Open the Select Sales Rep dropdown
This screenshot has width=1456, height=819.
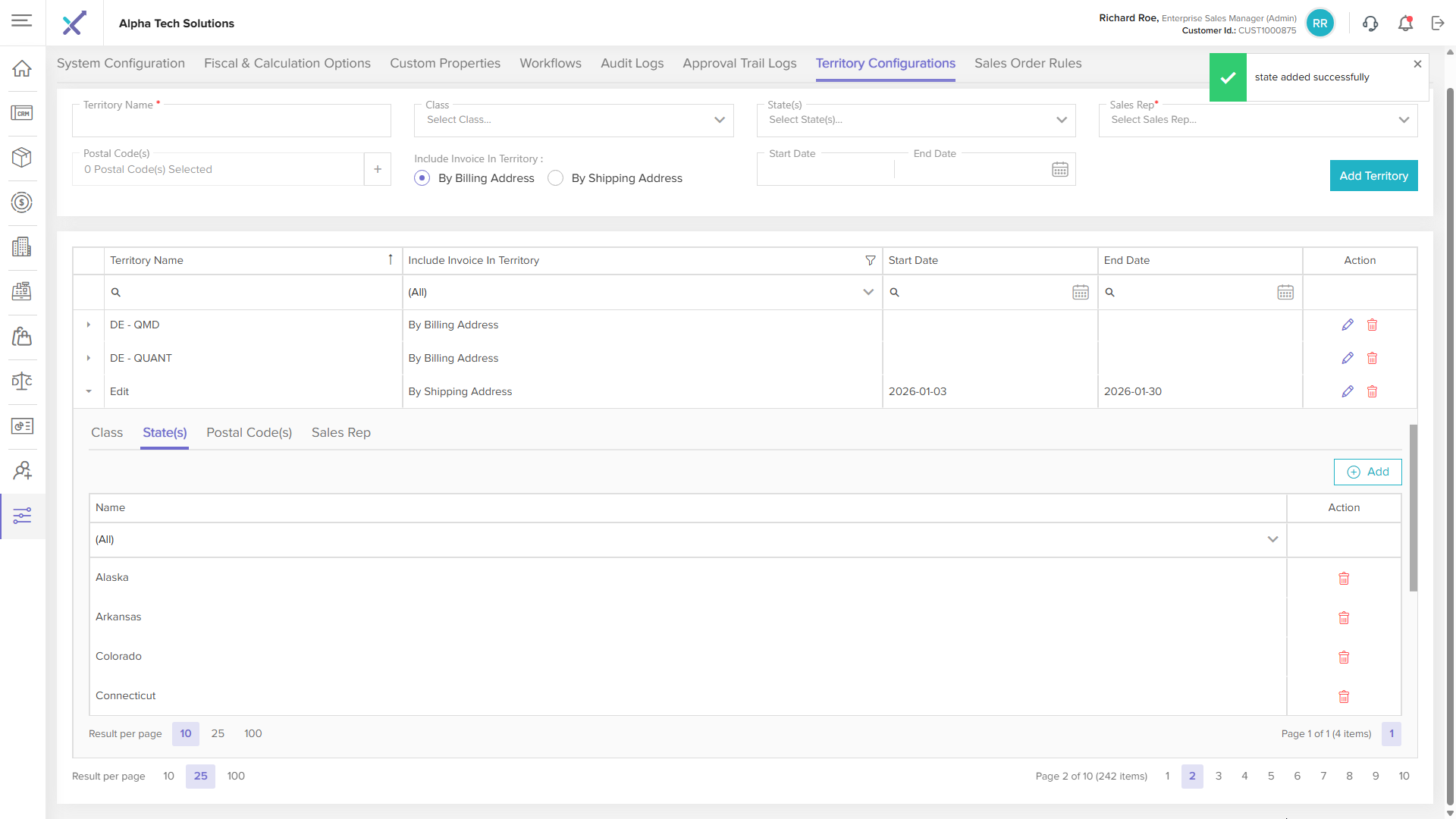click(x=1257, y=120)
